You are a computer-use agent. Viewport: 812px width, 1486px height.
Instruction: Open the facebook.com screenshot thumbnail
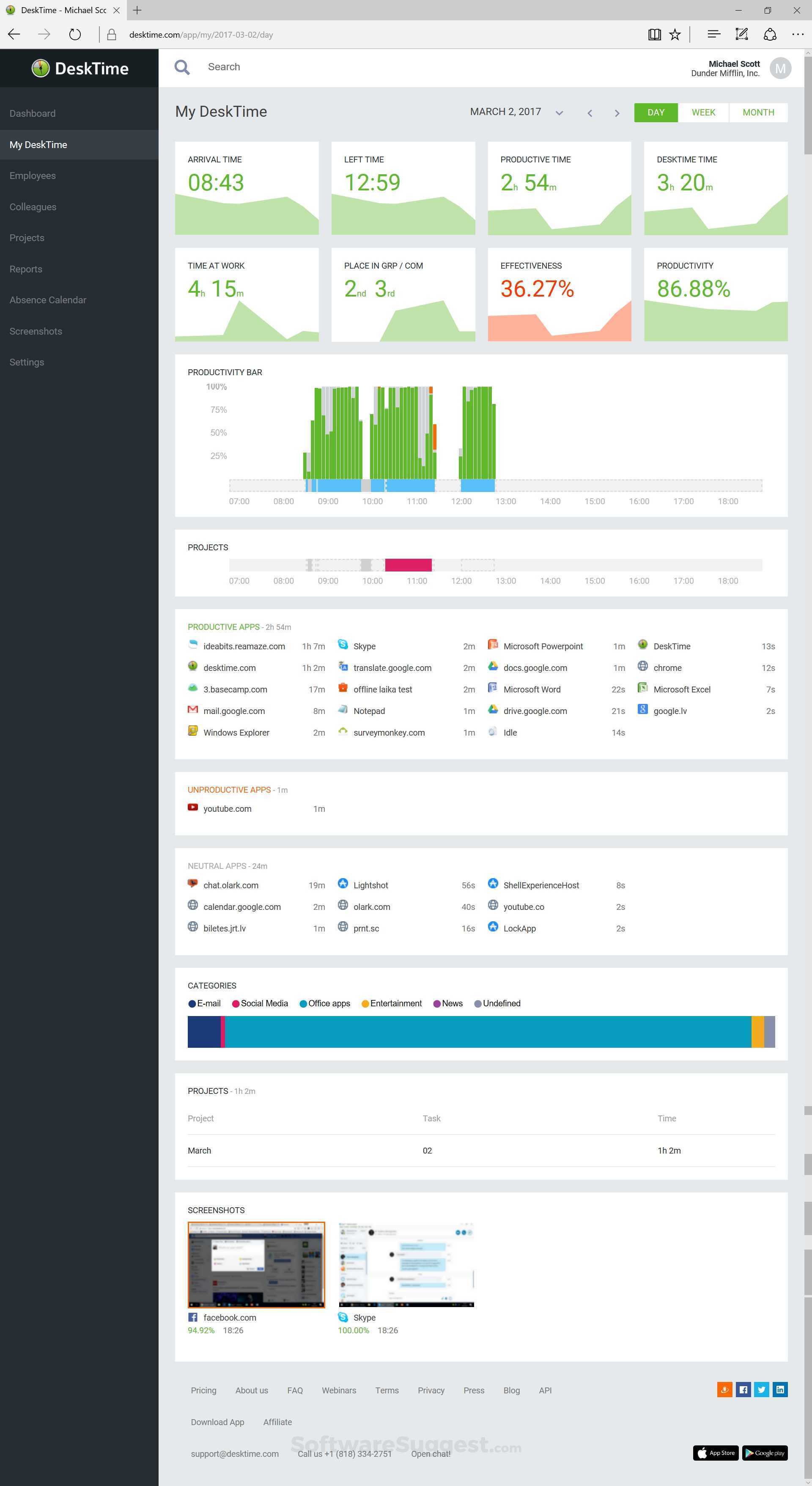coord(255,1264)
